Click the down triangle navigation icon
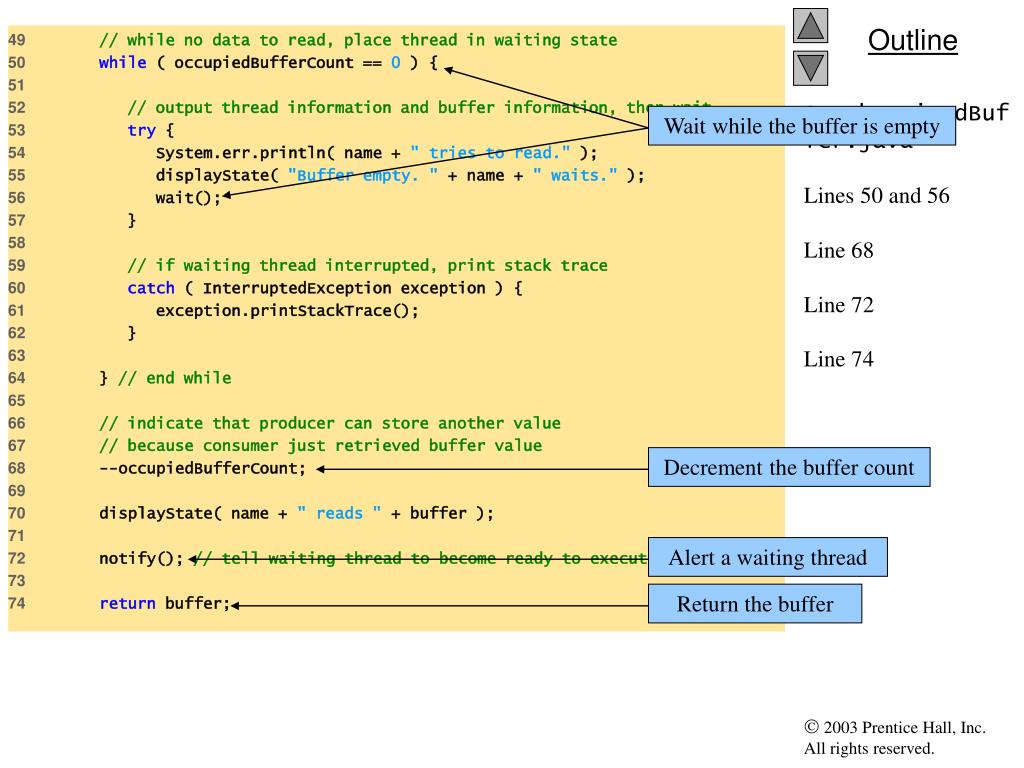The height and width of the screenshot is (768, 1024). 810,70
